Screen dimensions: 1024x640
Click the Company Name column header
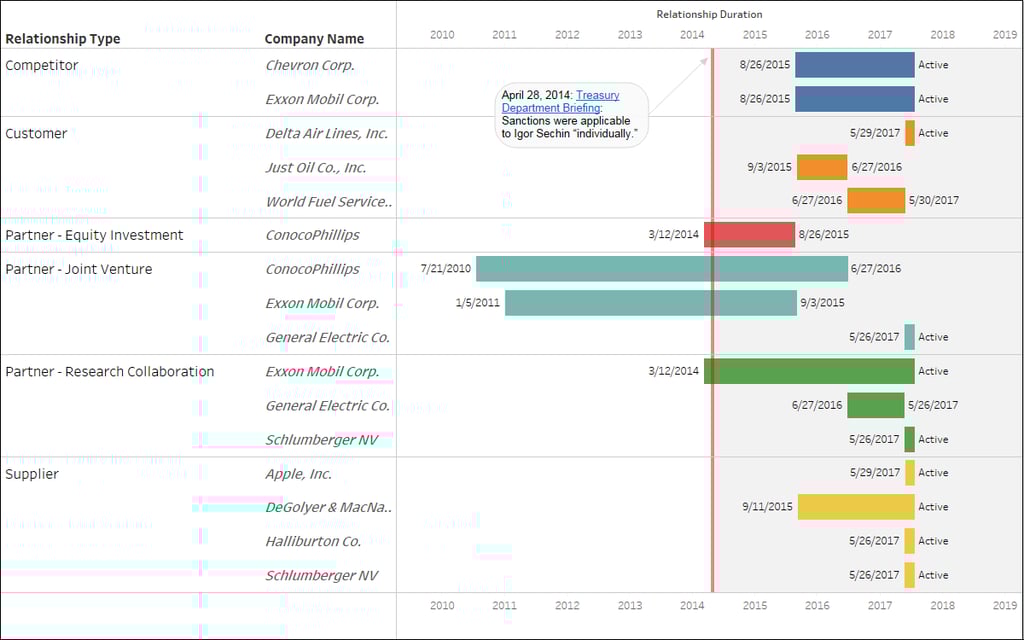[x=314, y=39]
